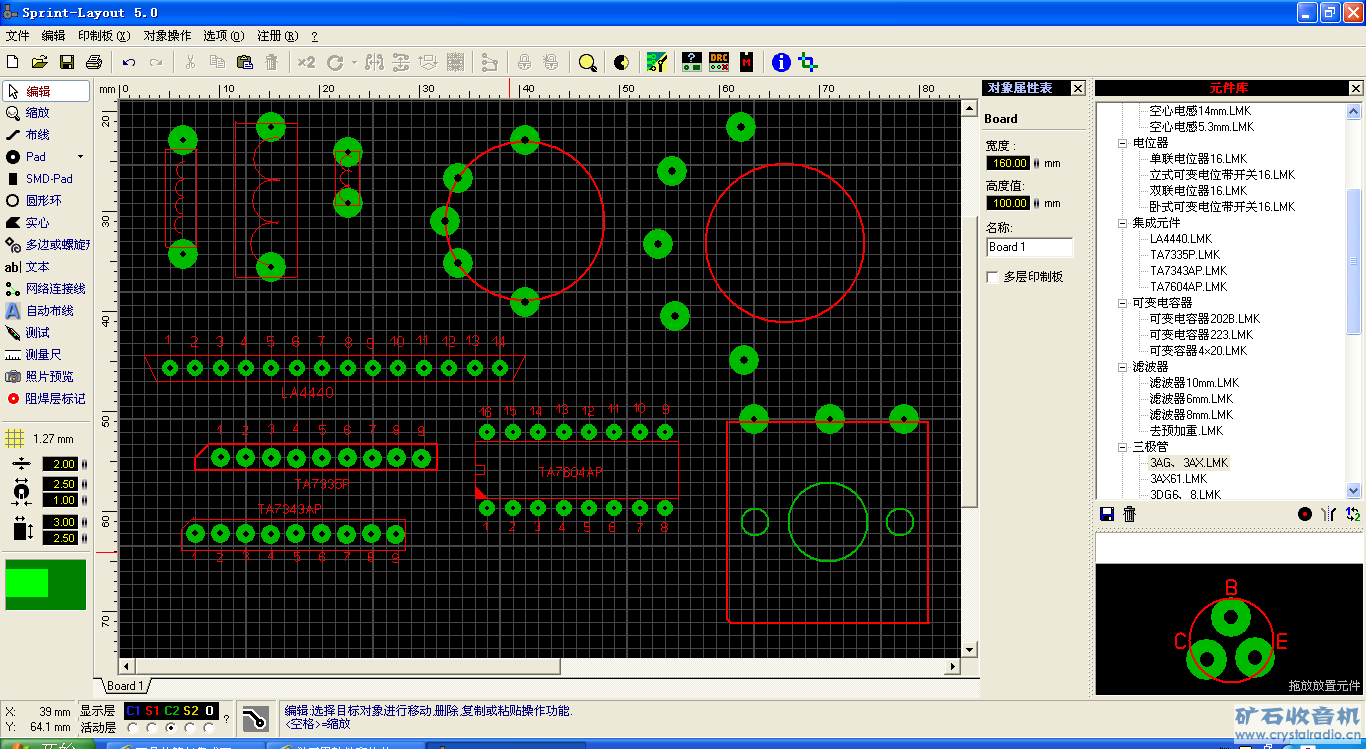Click the board 名称 input field

point(1029,247)
